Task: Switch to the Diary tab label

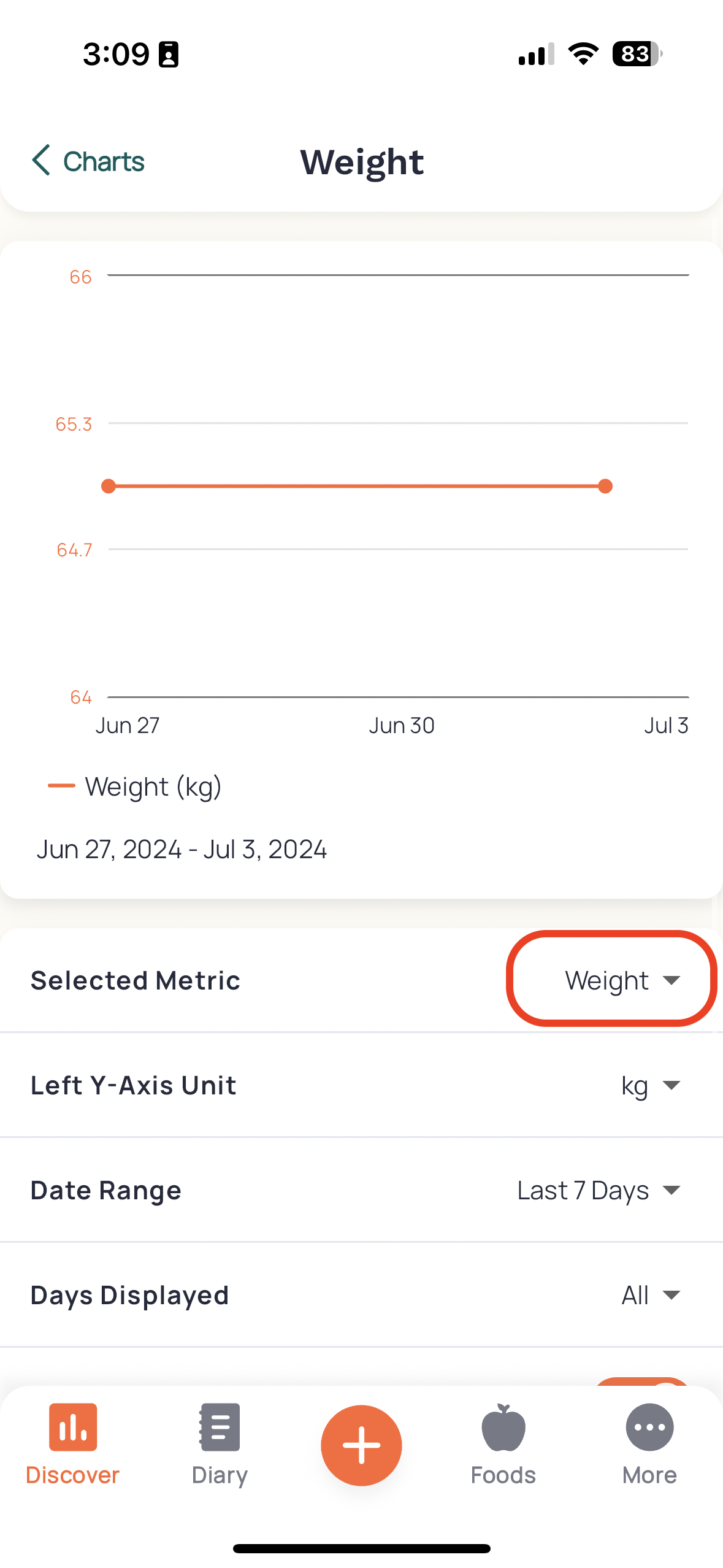Action: click(220, 1475)
